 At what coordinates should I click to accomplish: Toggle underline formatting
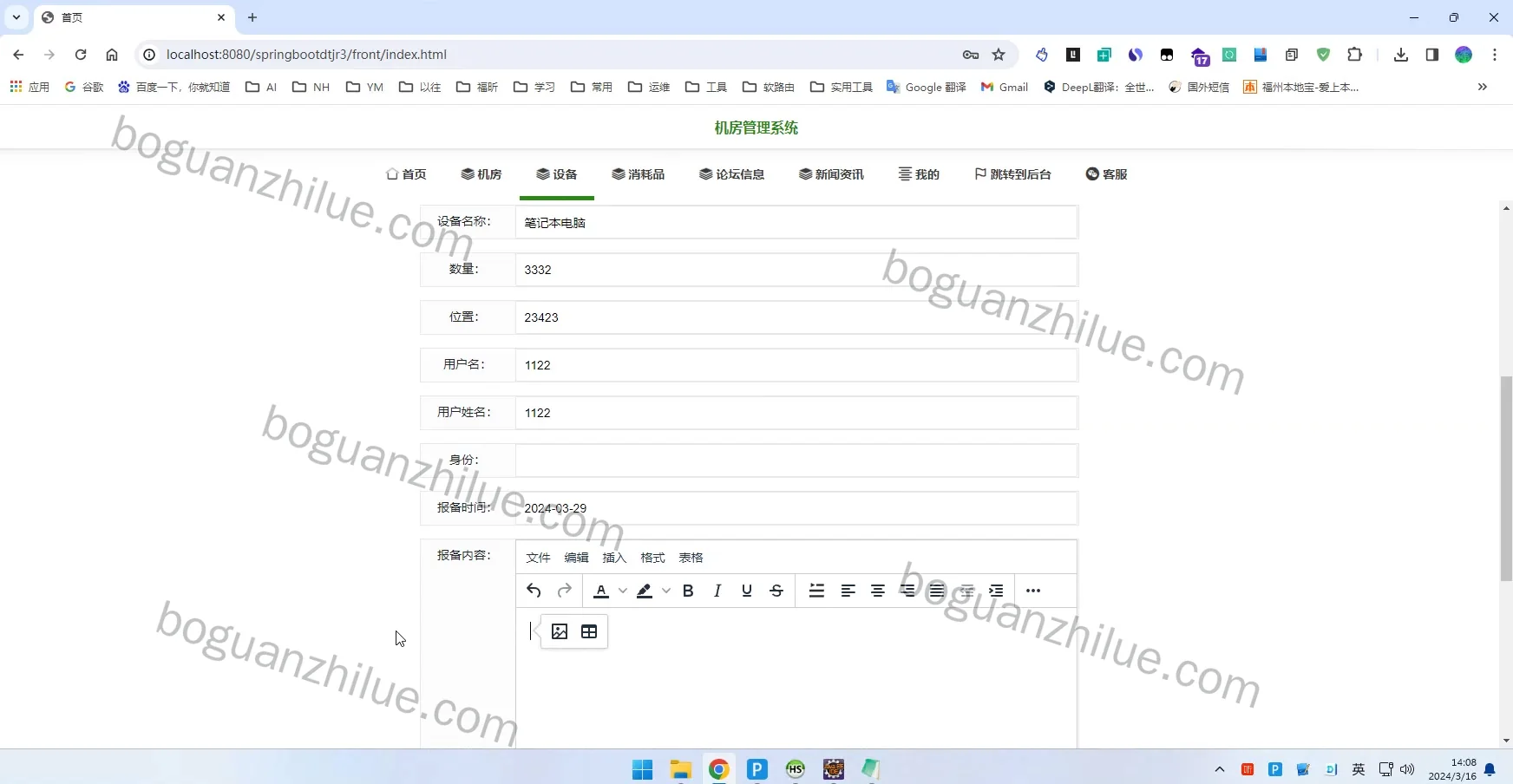coord(747,591)
